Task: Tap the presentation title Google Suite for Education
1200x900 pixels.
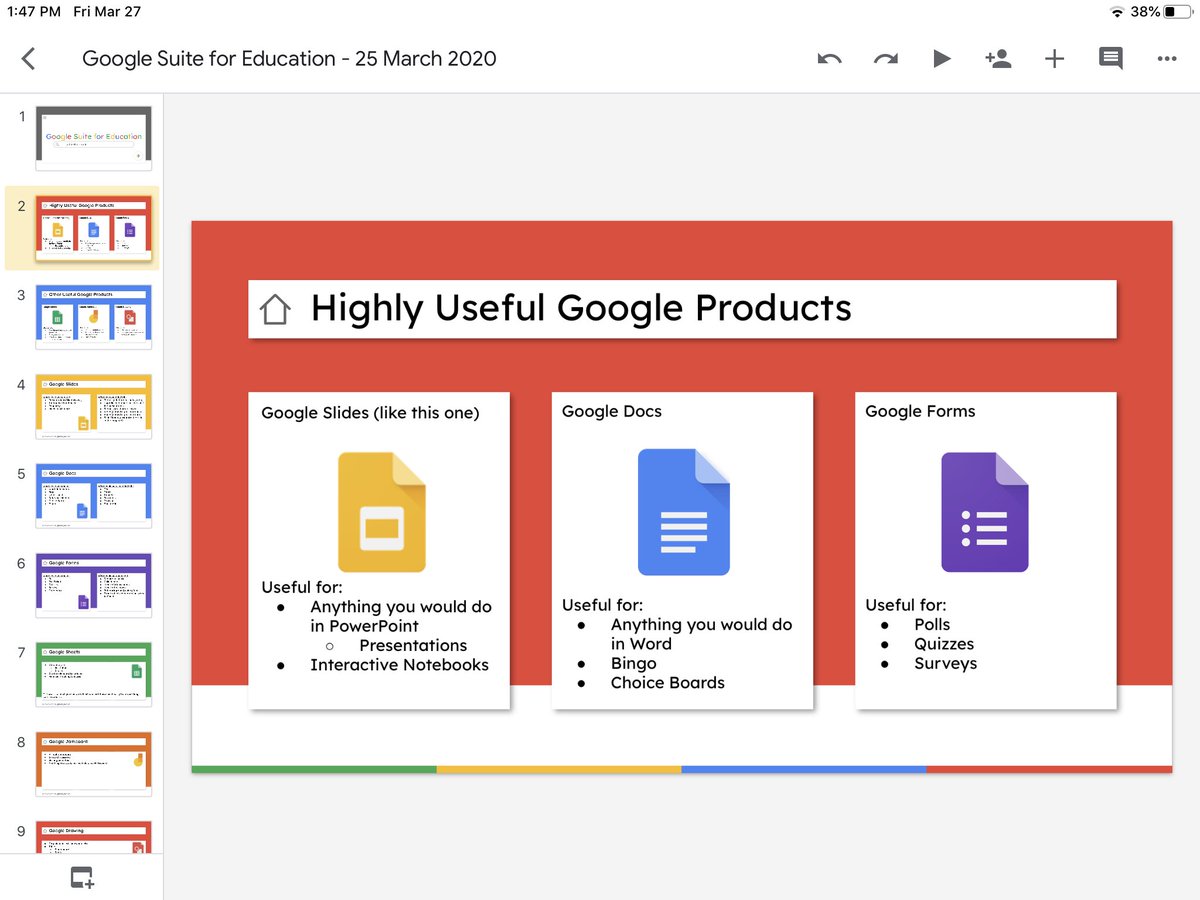Action: [x=289, y=59]
